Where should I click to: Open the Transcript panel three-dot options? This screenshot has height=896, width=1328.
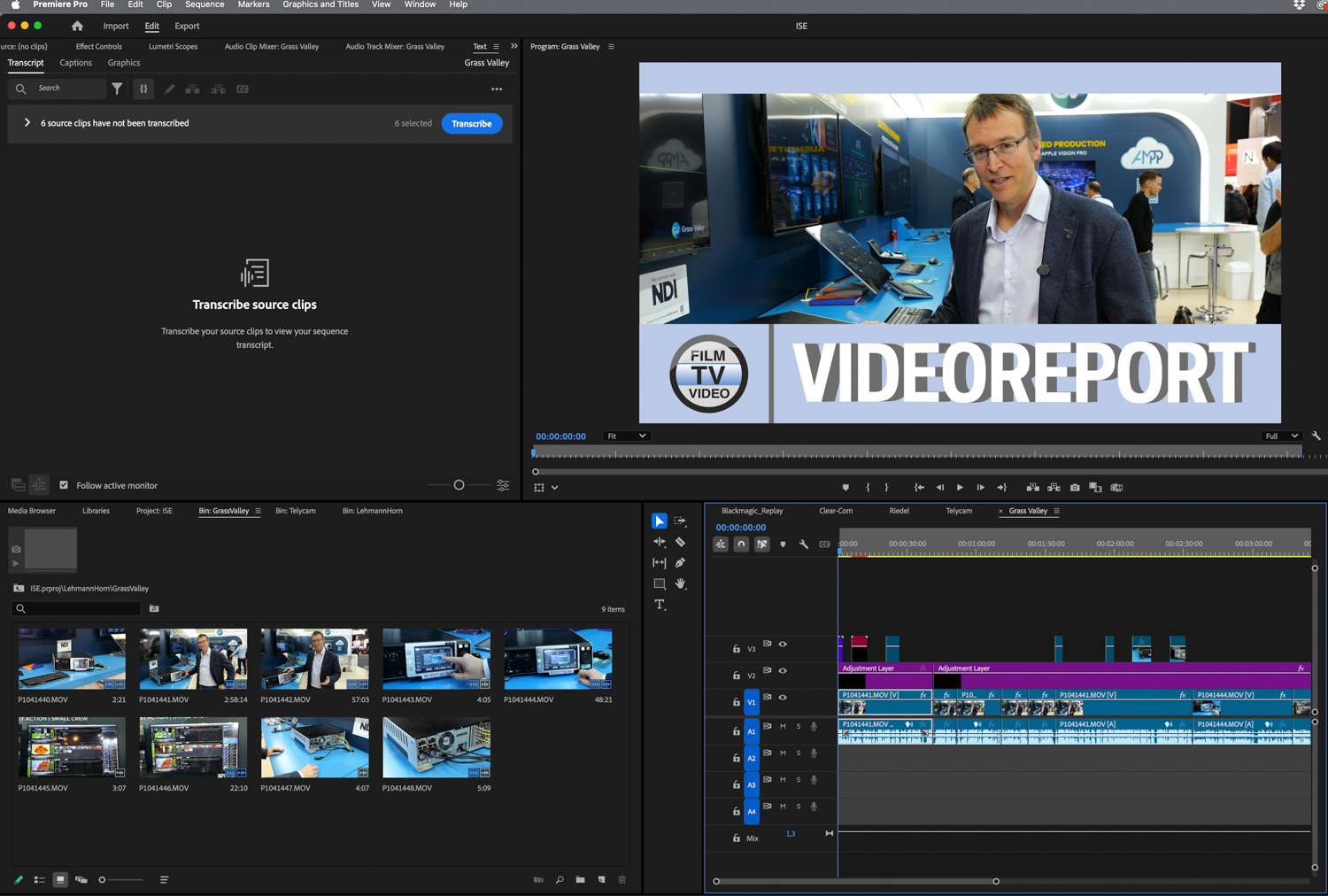pyautogui.click(x=497, y=89)
